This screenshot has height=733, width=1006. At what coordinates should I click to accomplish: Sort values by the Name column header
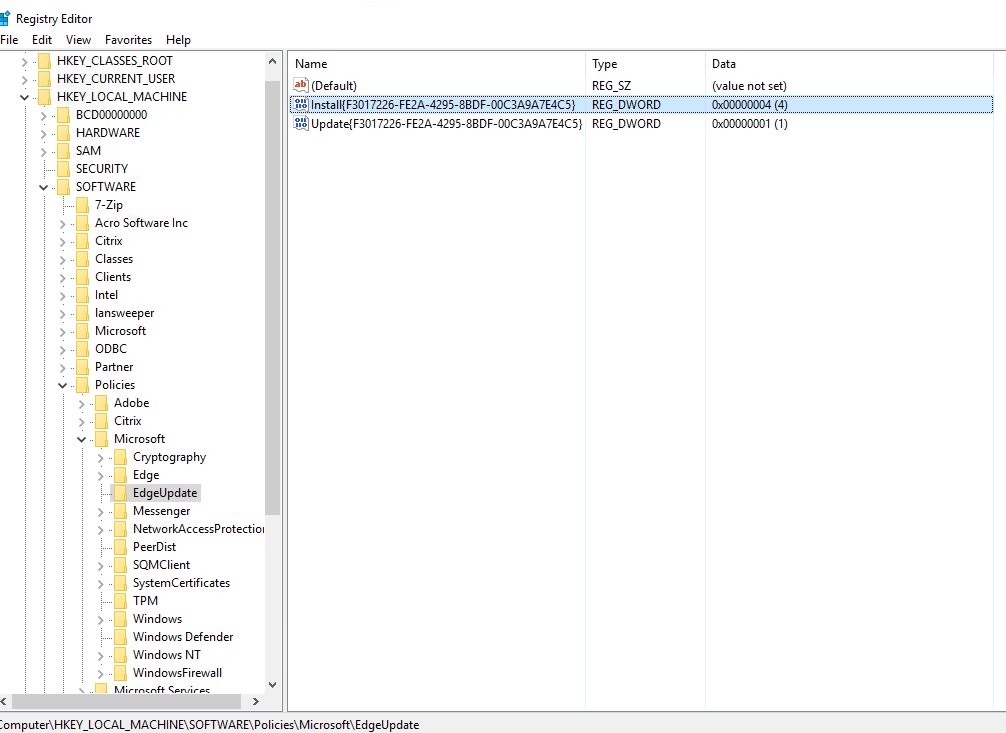pyautogui.click(x=437, y=64)
